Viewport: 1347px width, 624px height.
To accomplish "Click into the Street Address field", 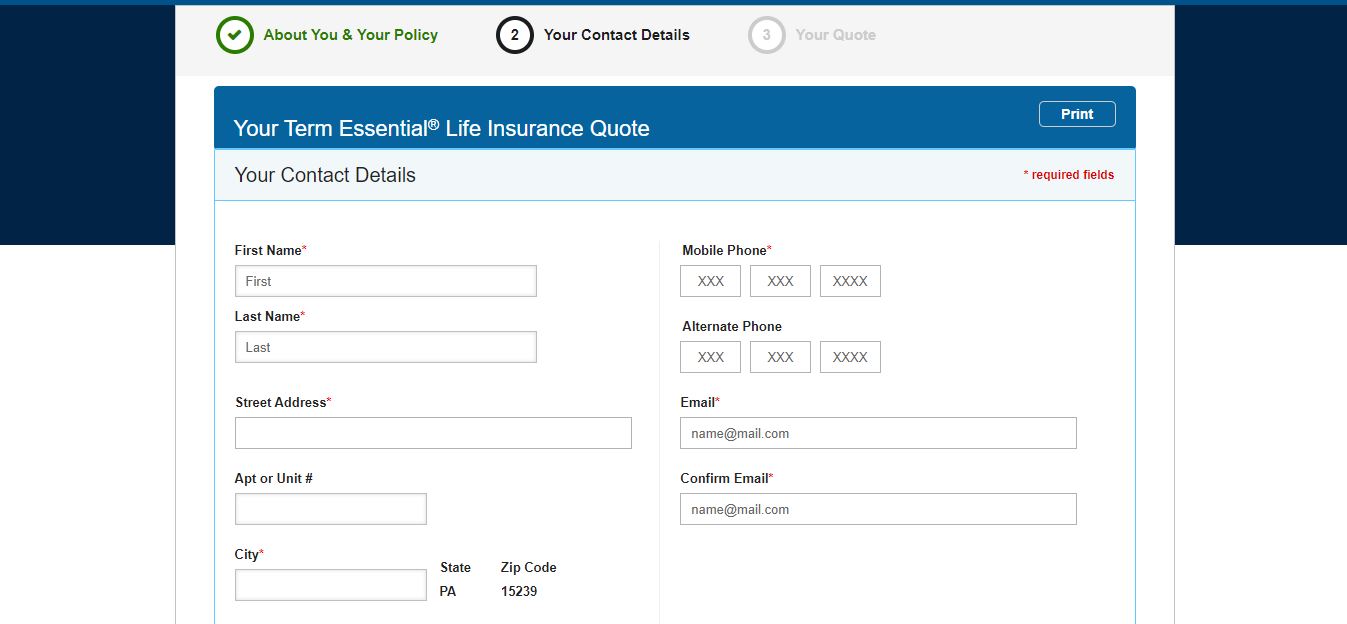I will pos(433,433).
